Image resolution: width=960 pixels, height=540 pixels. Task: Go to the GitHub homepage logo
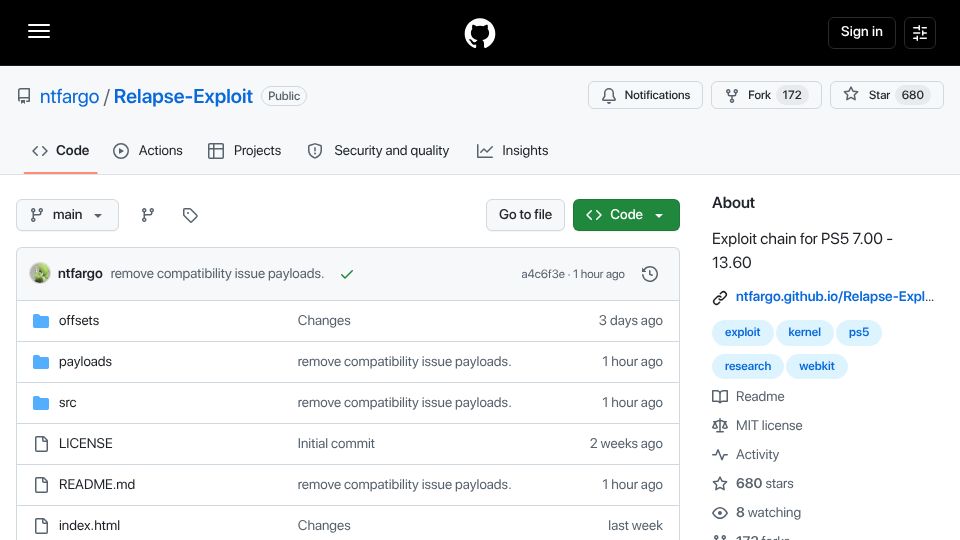click(x=479, y=33)
